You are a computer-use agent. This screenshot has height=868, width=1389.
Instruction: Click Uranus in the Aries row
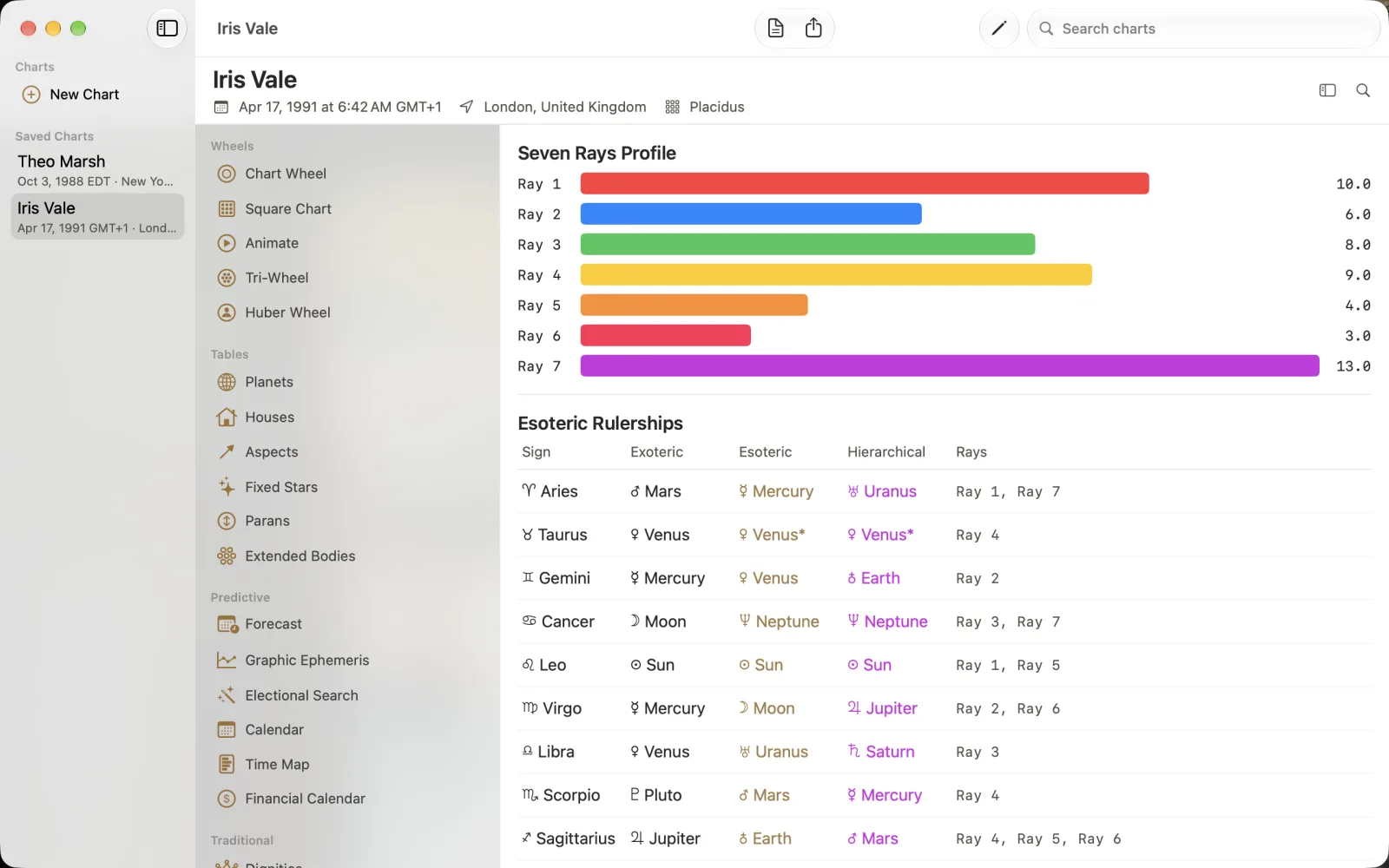pyautogui.click(x=882, y=491)
